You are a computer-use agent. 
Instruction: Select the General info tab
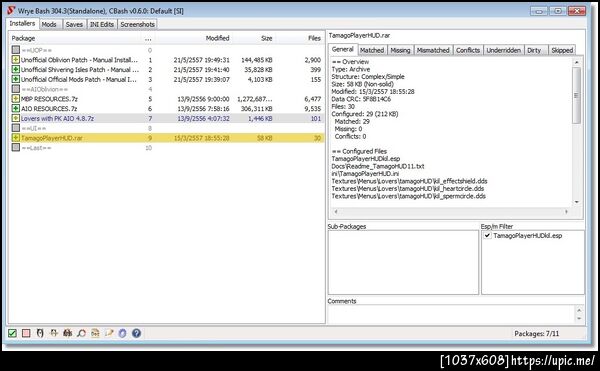pyautogui.click(x=342, y=49)
